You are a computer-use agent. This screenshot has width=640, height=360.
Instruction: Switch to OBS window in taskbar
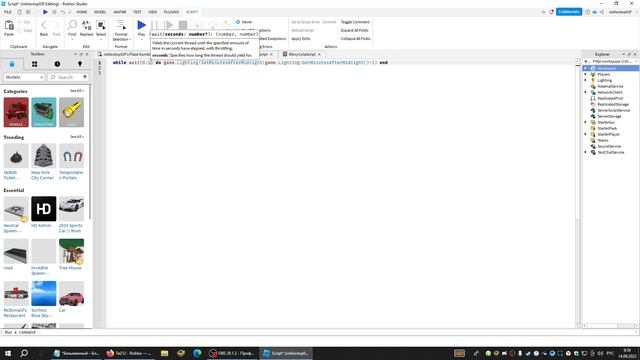232,353
